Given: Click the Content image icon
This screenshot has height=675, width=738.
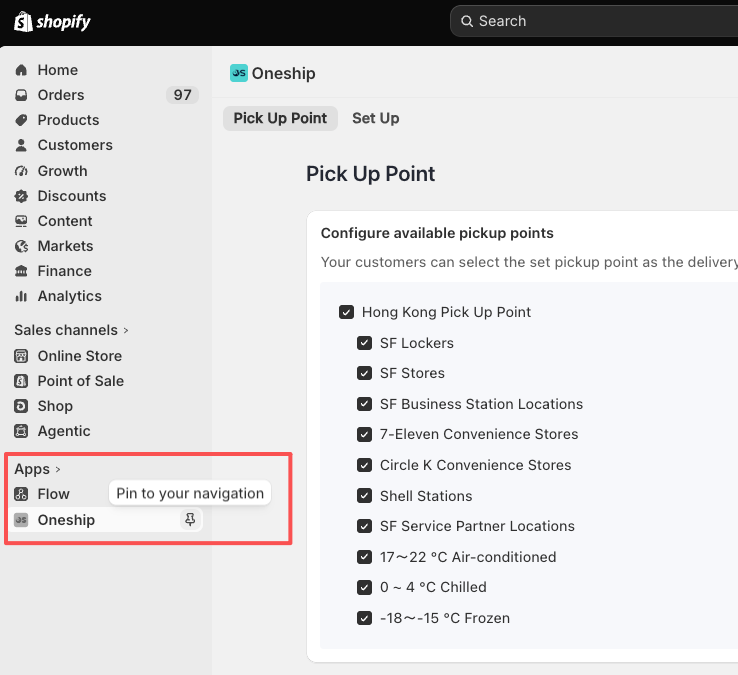Looking at the screenshot, I should point(21,221).
